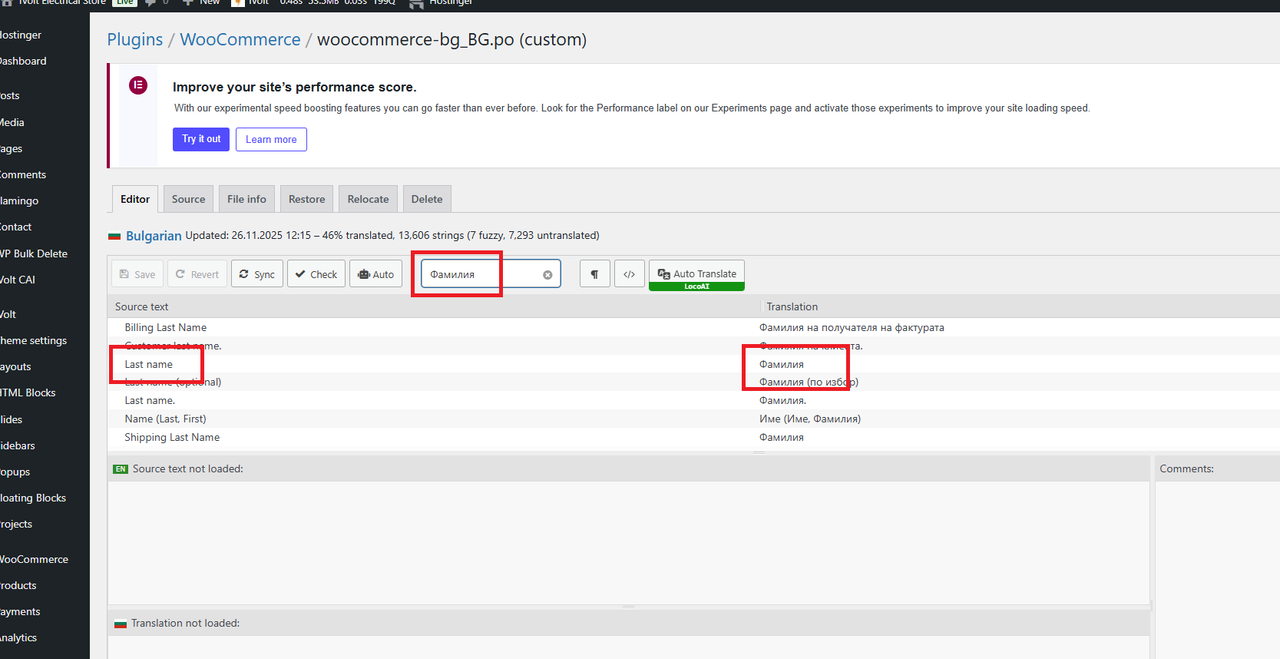Switch to the Editor tab
The width and height of the screenshot is (1280, 659).
(x=135, y=199)
